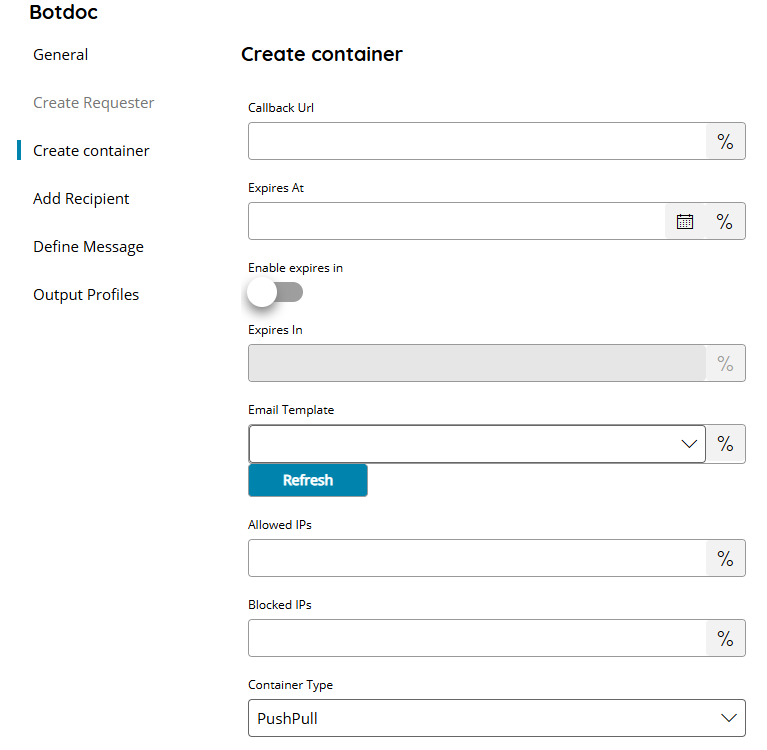Screen dimensions: 767x750
Task: Open the General settings tab
Action: click(61, 55)
